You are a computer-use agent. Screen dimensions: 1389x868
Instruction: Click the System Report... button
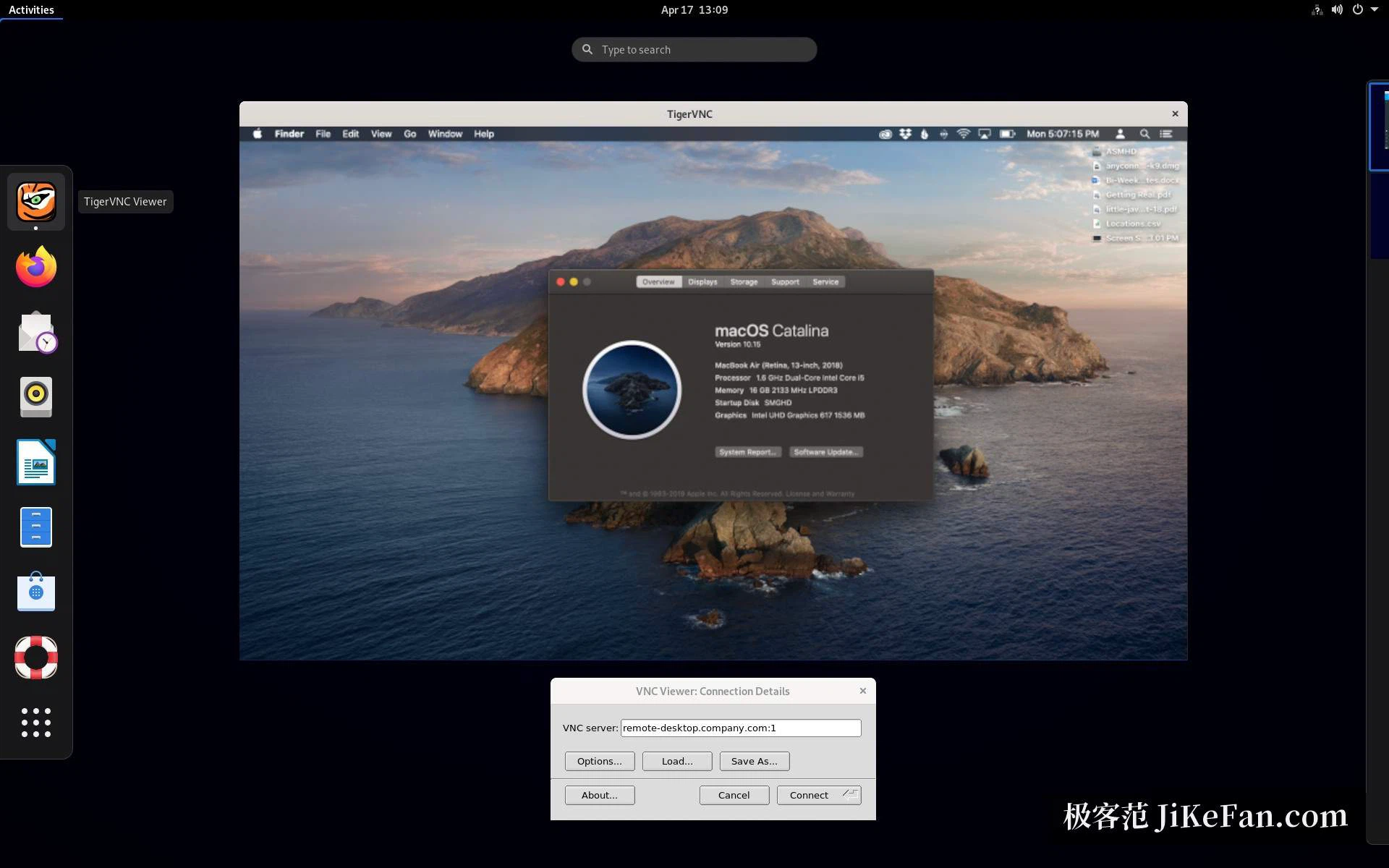[748, 452]
